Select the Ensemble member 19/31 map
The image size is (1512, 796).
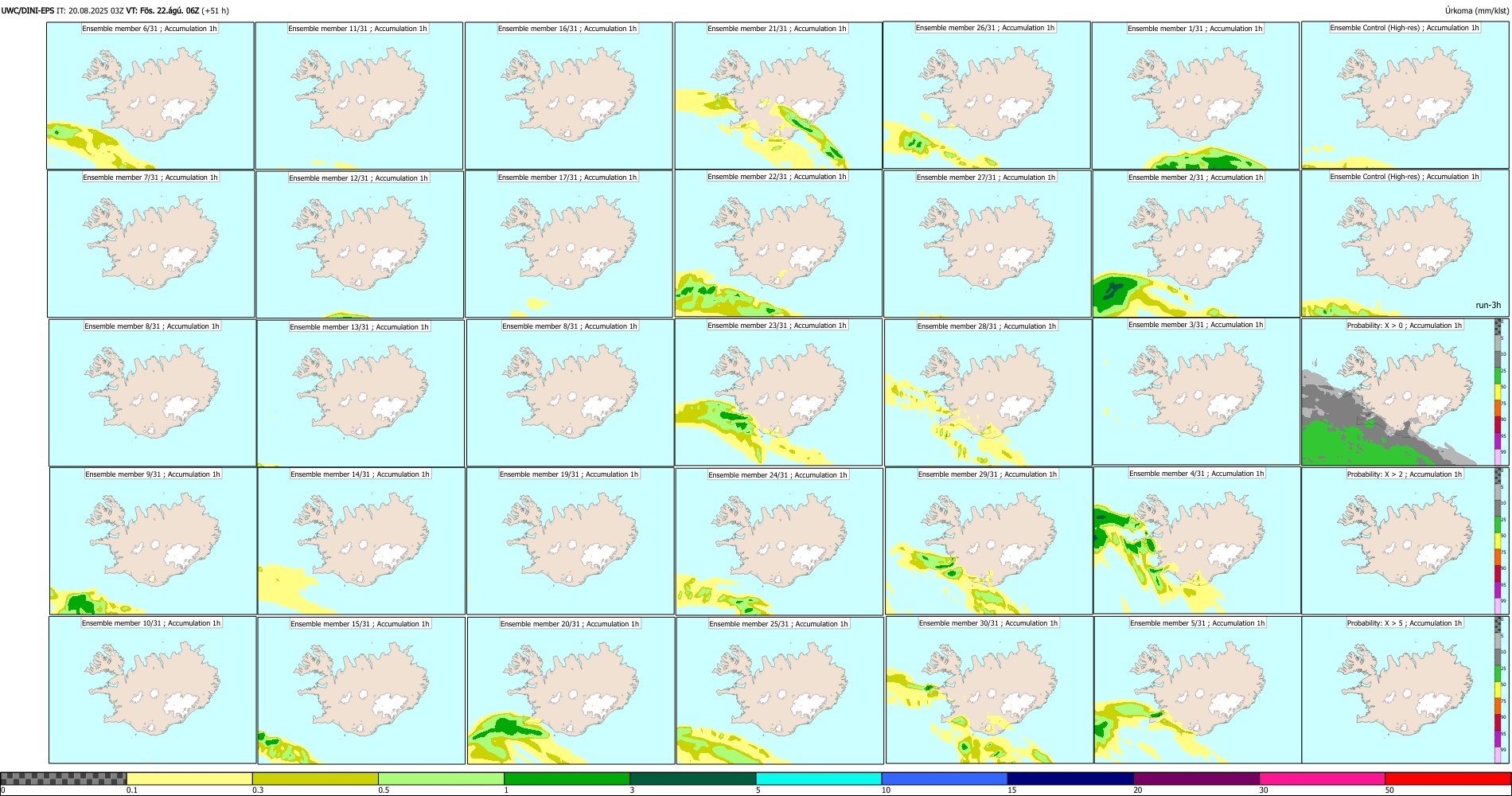pos(570,540)
